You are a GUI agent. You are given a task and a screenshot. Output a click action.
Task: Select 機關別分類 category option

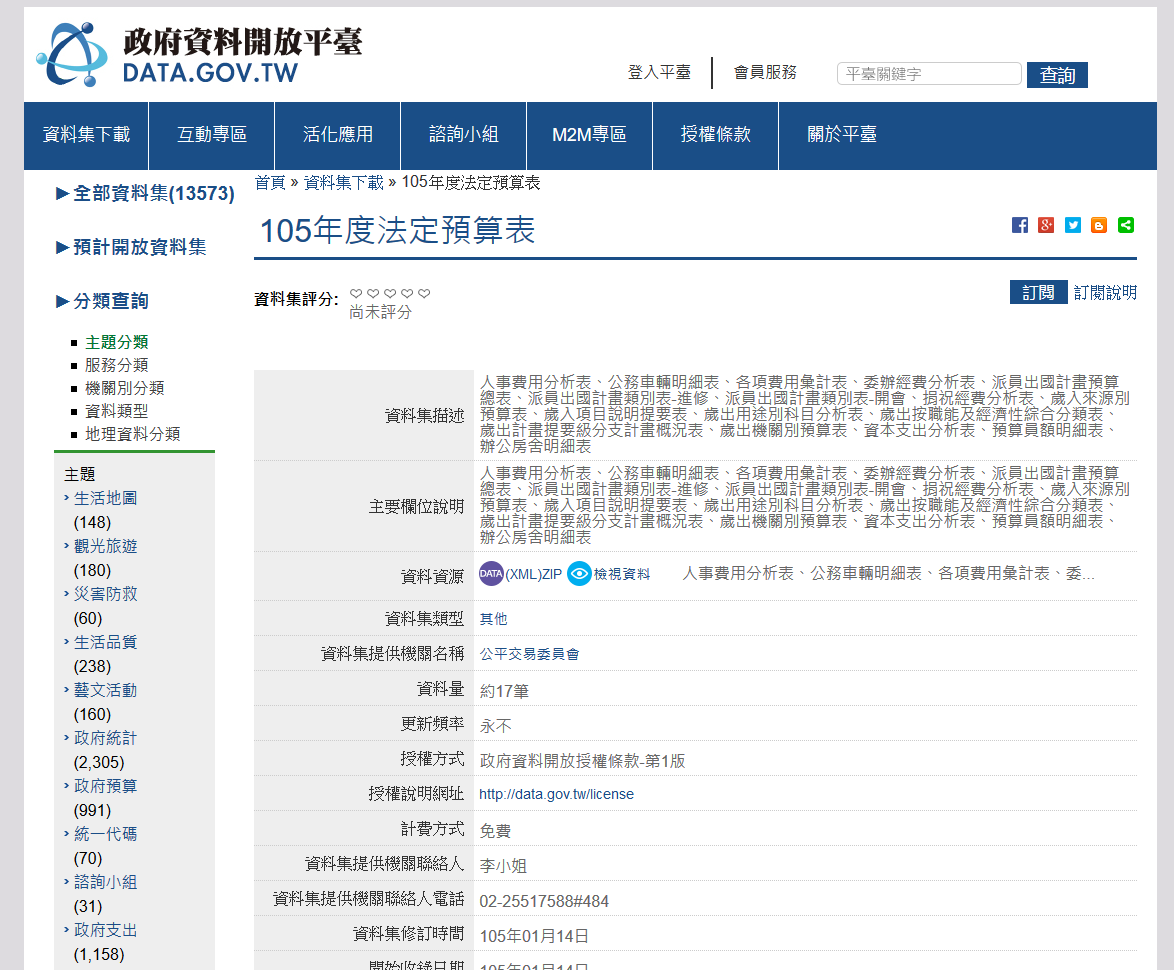tap(124, 388)
